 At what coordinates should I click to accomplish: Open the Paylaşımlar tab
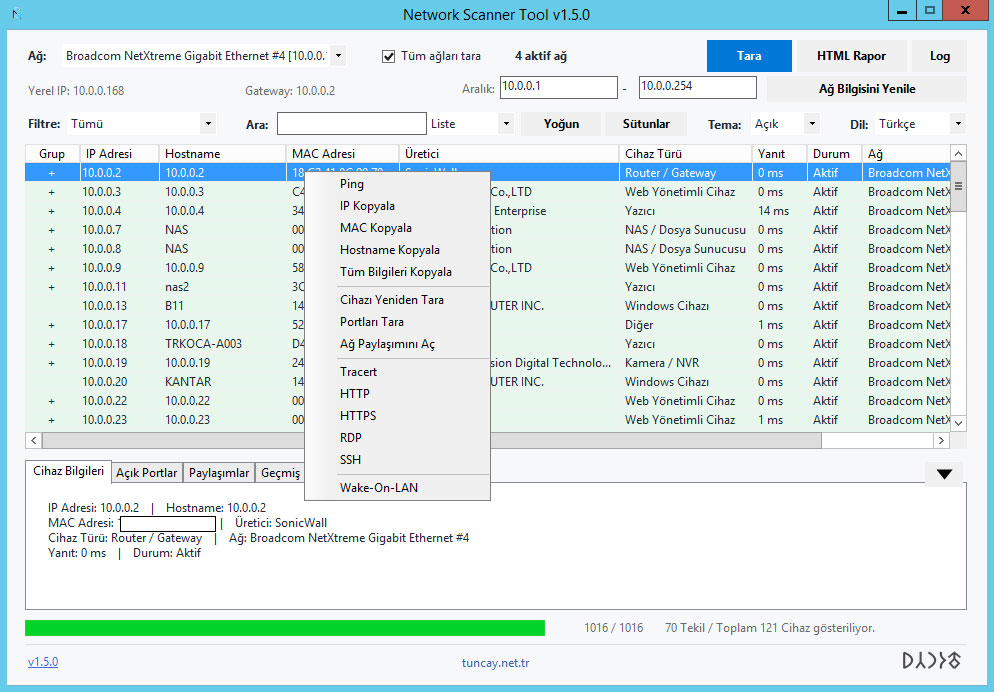pyautogui.click(x=219, y=473)
